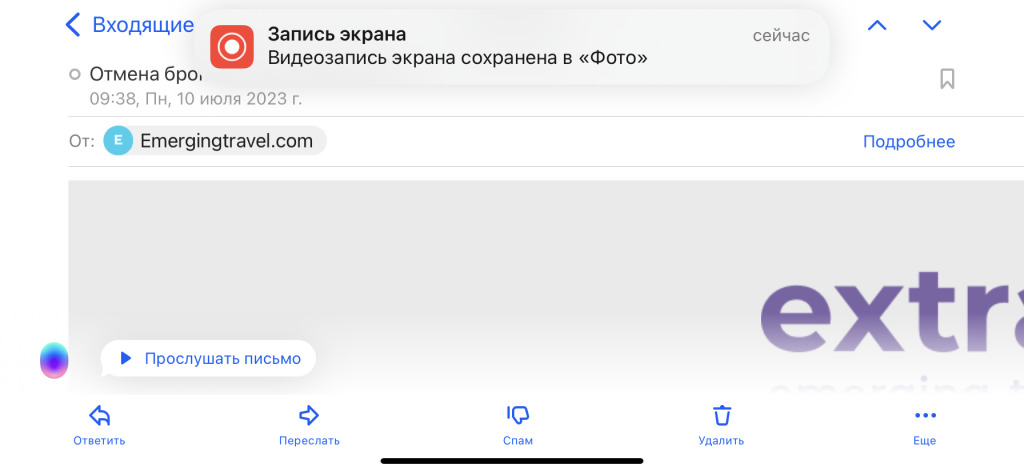Toggle the unread dot beside subject

75,74
